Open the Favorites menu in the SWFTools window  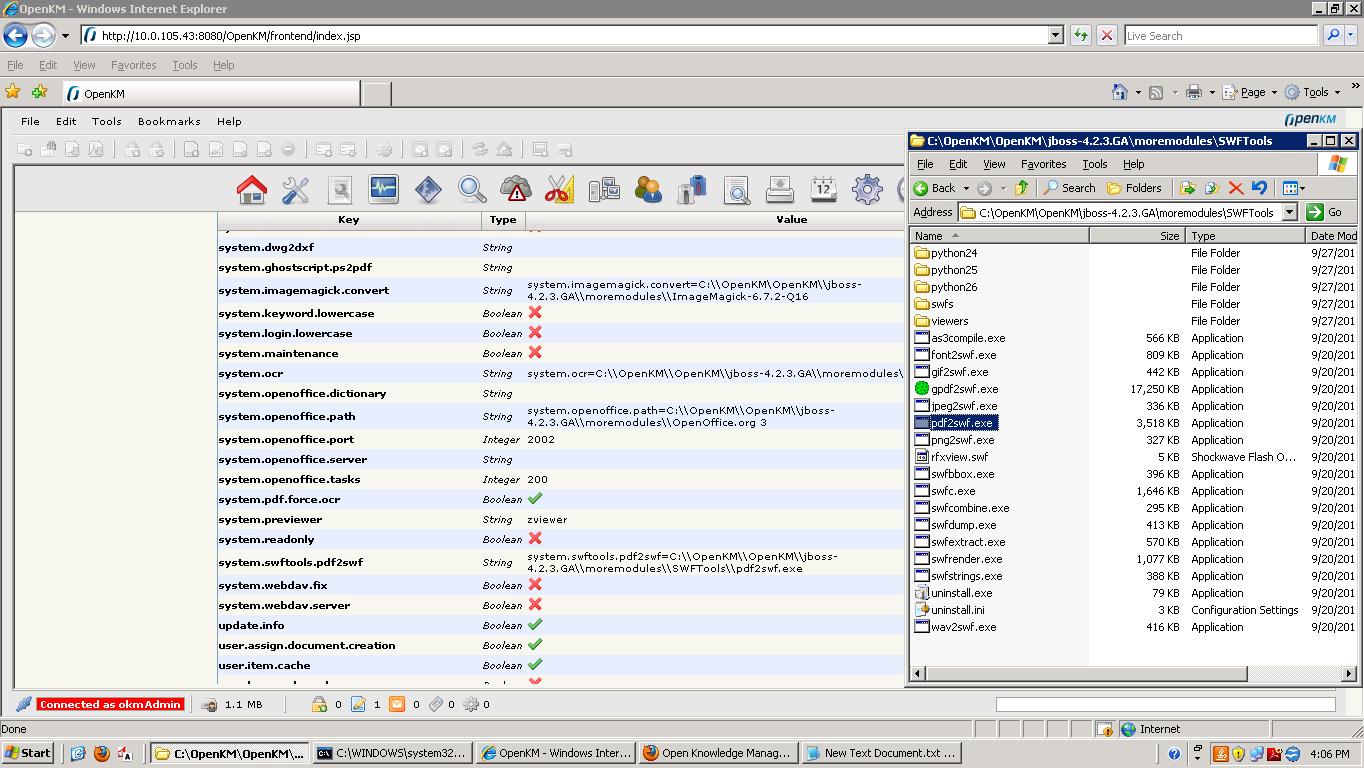pyautogui.click(x=1043, y=164)
